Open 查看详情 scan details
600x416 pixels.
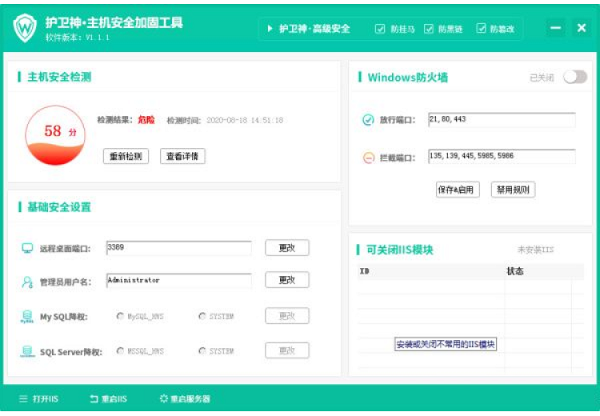point(183,156)
